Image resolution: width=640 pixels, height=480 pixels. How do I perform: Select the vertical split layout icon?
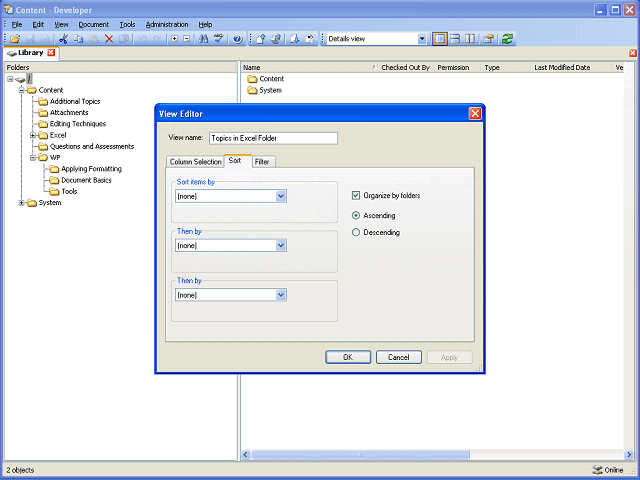470,39
